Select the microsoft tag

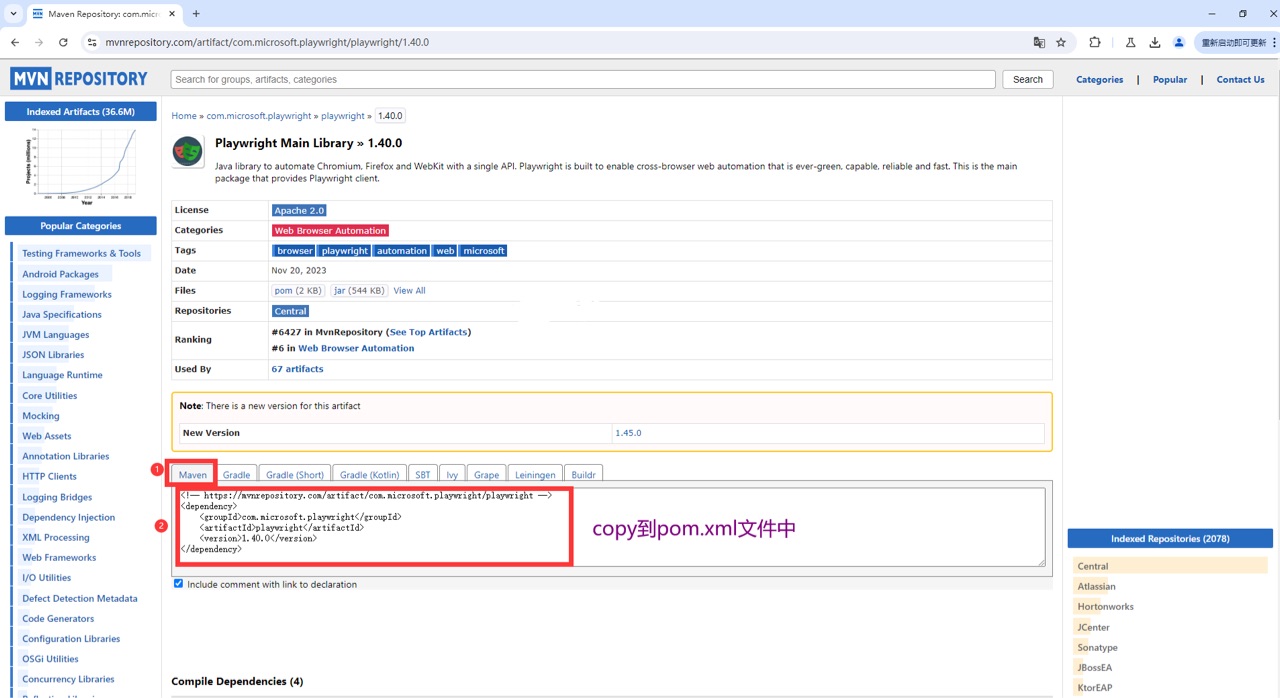pyautogui.click(x=483, y=251)
